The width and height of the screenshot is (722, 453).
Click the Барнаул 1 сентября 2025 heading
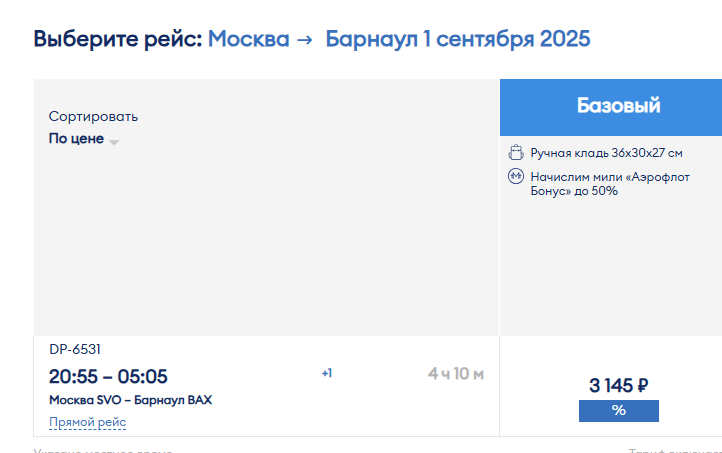pyautogui.click(x=458, y=39)
